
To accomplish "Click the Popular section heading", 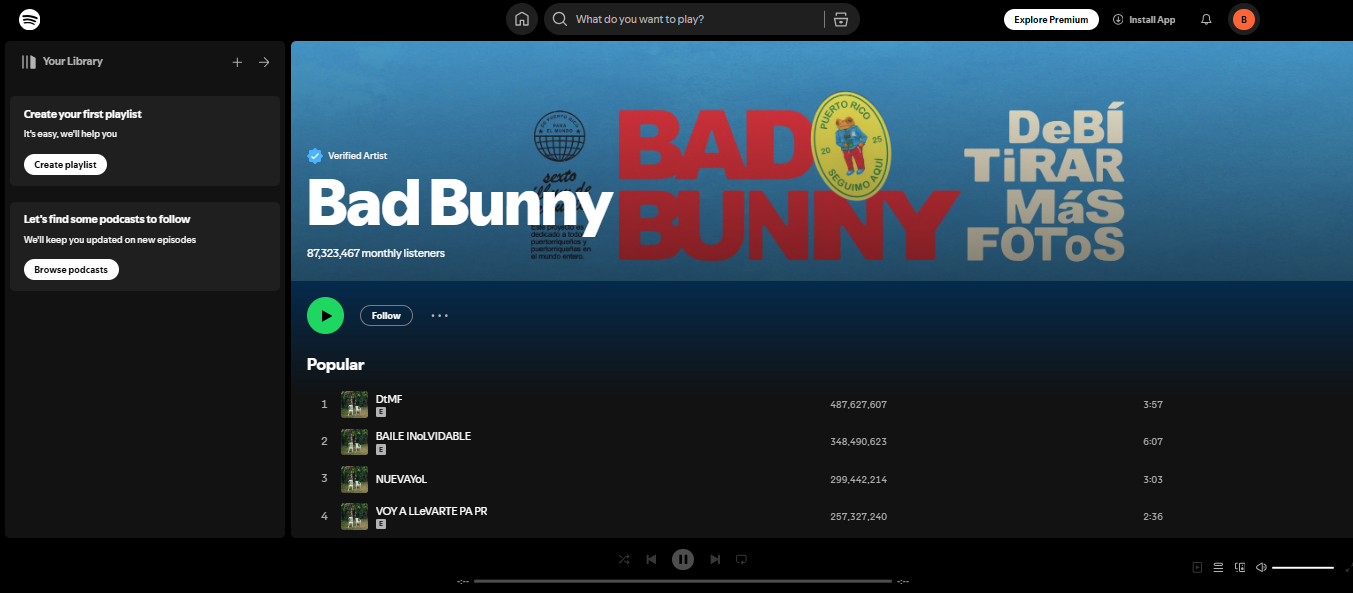I will (336, 364).
